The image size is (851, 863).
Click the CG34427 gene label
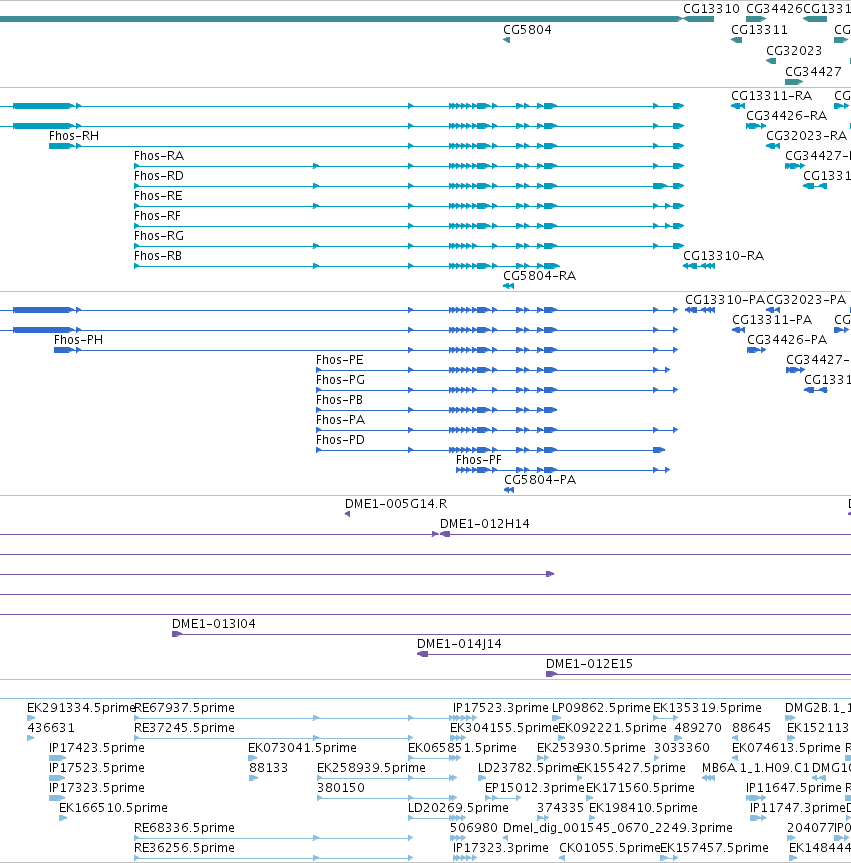(x=813, y=72)
